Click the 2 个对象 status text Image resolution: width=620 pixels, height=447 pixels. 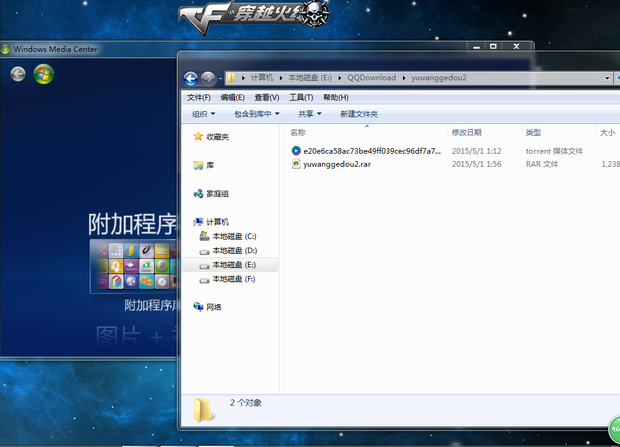point(246,403)
